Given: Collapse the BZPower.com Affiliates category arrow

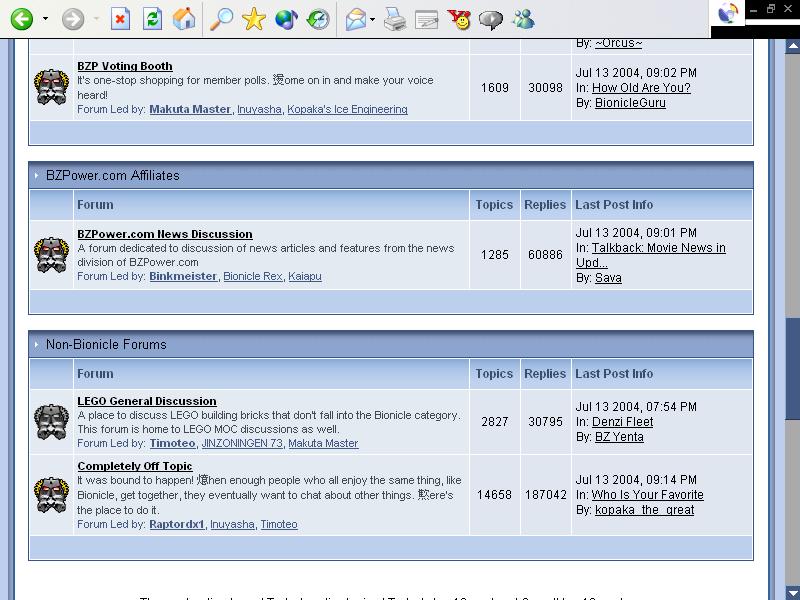Looking at the screenshot, I should click(36, 176).
